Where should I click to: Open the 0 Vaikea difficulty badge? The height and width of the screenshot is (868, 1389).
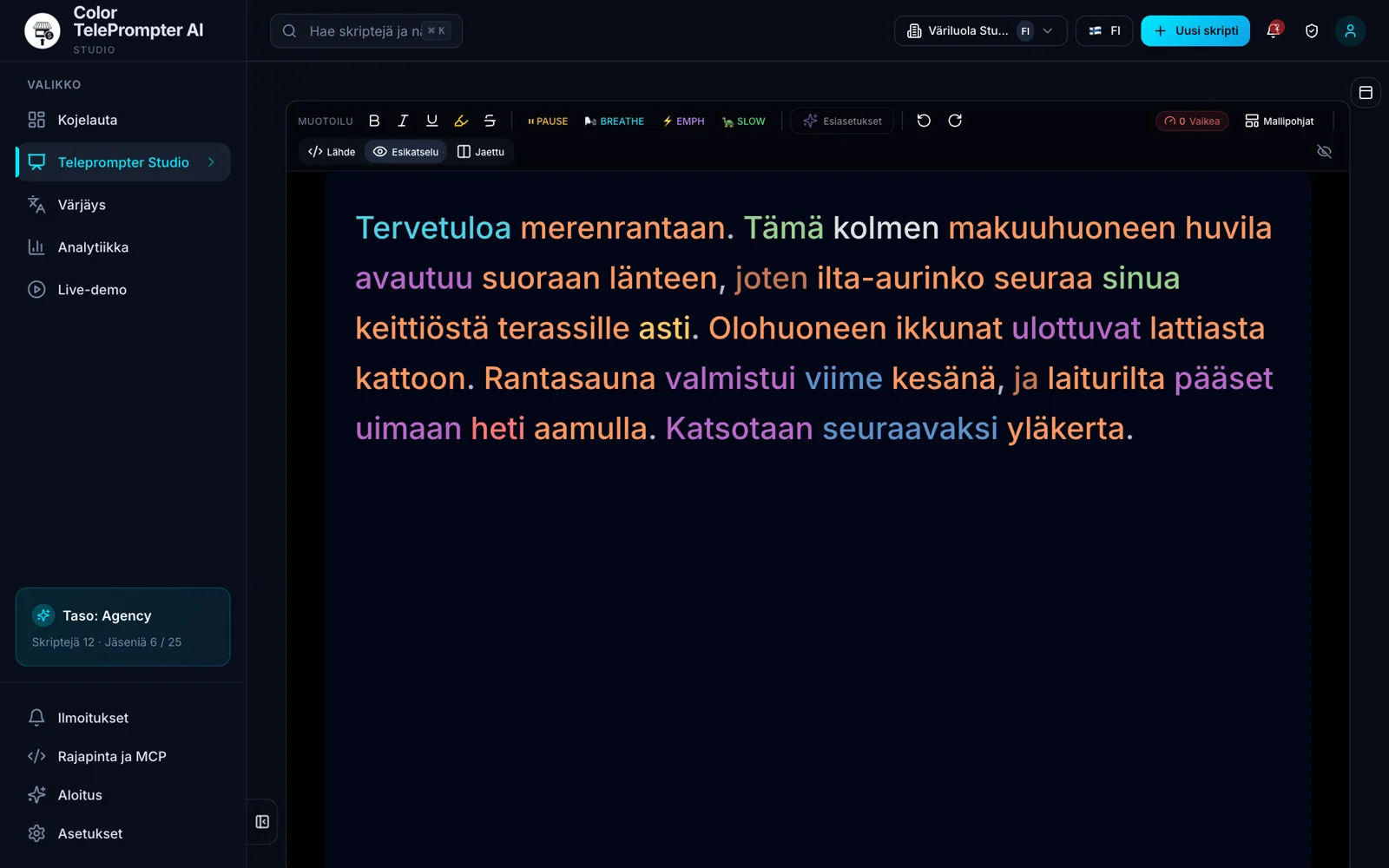click(1192, 122)
